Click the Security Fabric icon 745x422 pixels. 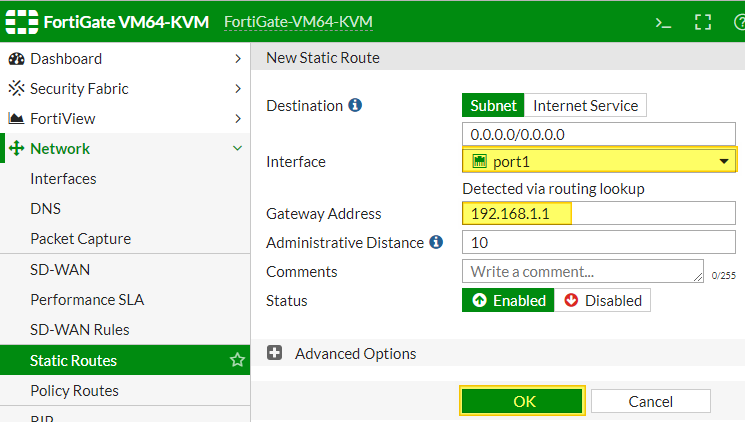[16, 88]
